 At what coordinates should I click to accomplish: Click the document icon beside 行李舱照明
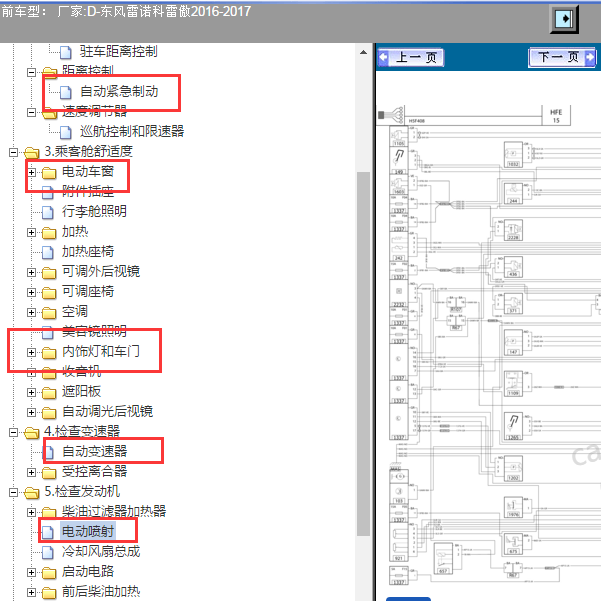coord(48,212)
